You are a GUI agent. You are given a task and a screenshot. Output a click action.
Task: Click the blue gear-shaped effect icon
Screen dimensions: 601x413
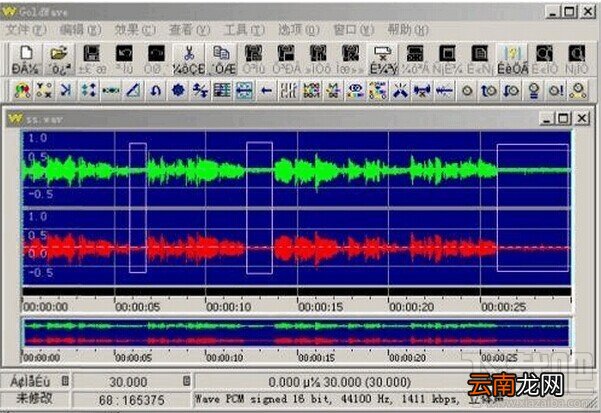(178, 90)
